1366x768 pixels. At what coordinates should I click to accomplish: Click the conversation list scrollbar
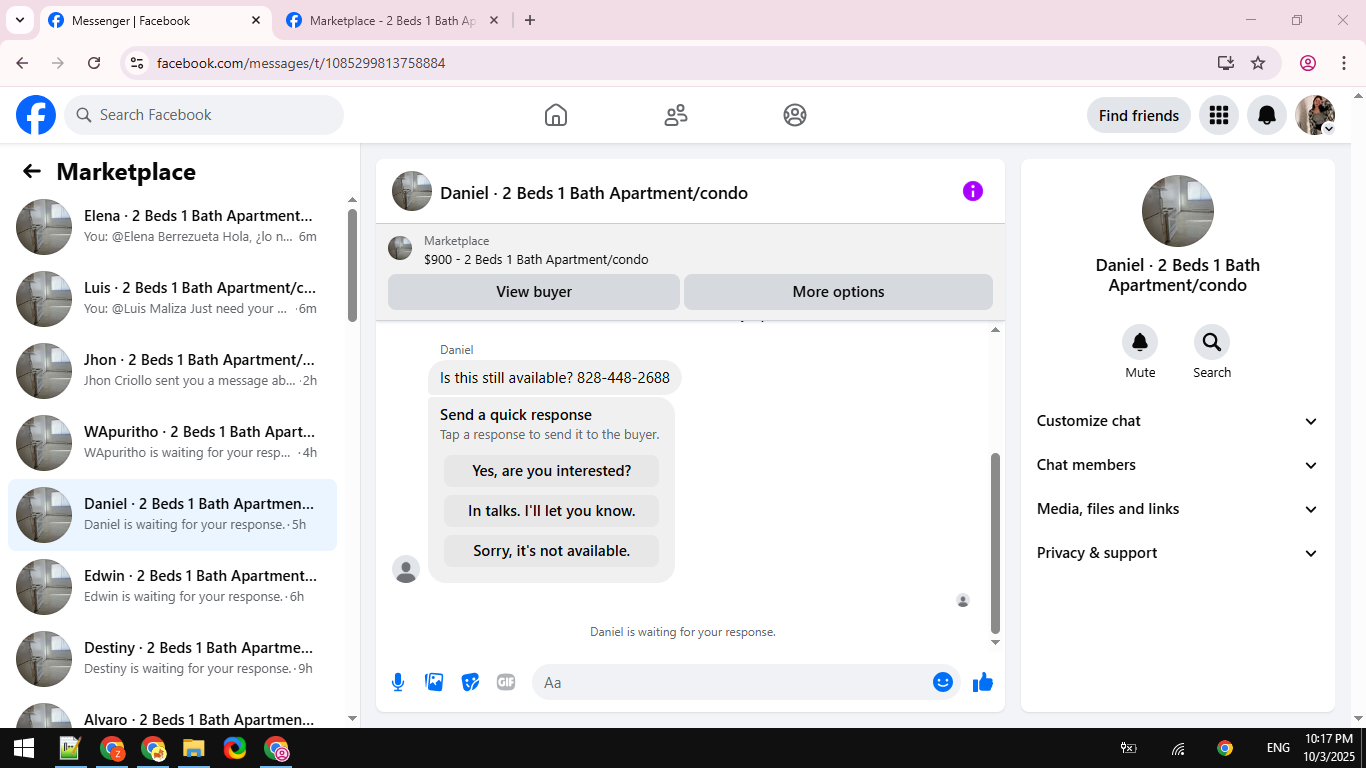click(x=352, y=265)
